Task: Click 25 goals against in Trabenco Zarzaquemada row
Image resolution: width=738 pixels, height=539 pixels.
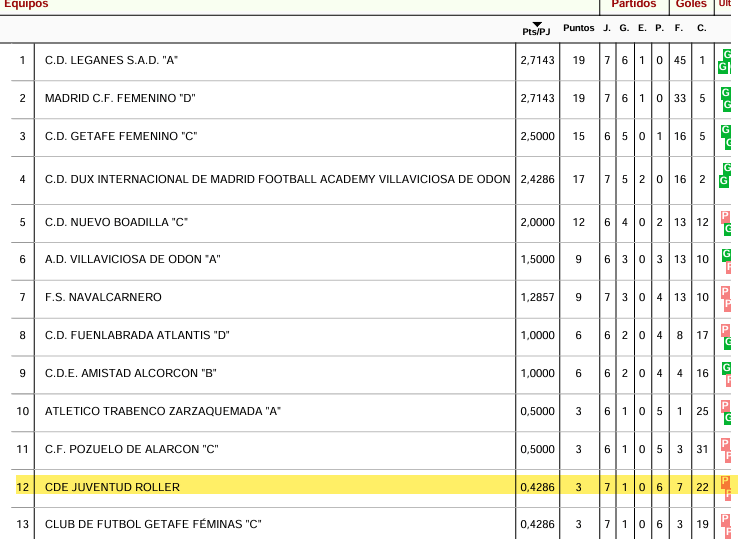Action: [702, 411]
